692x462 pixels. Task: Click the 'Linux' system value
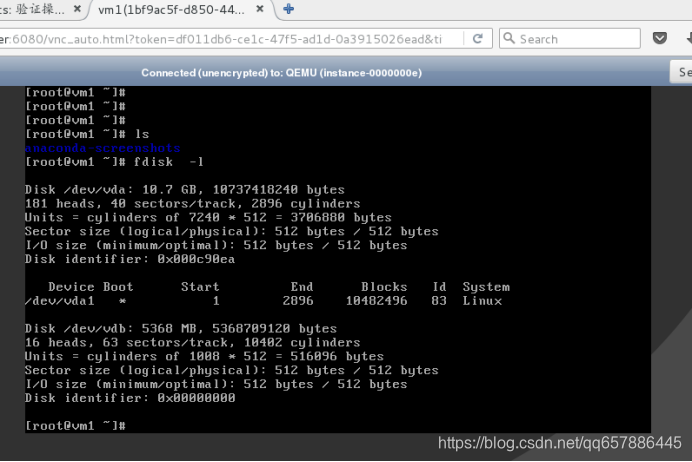pos(482,301)
